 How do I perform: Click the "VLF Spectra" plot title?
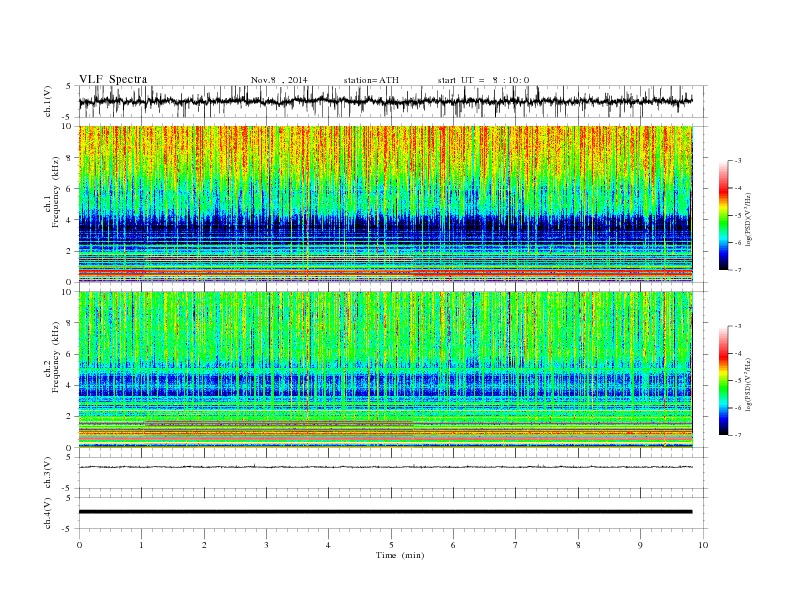(x=113, y=79)
